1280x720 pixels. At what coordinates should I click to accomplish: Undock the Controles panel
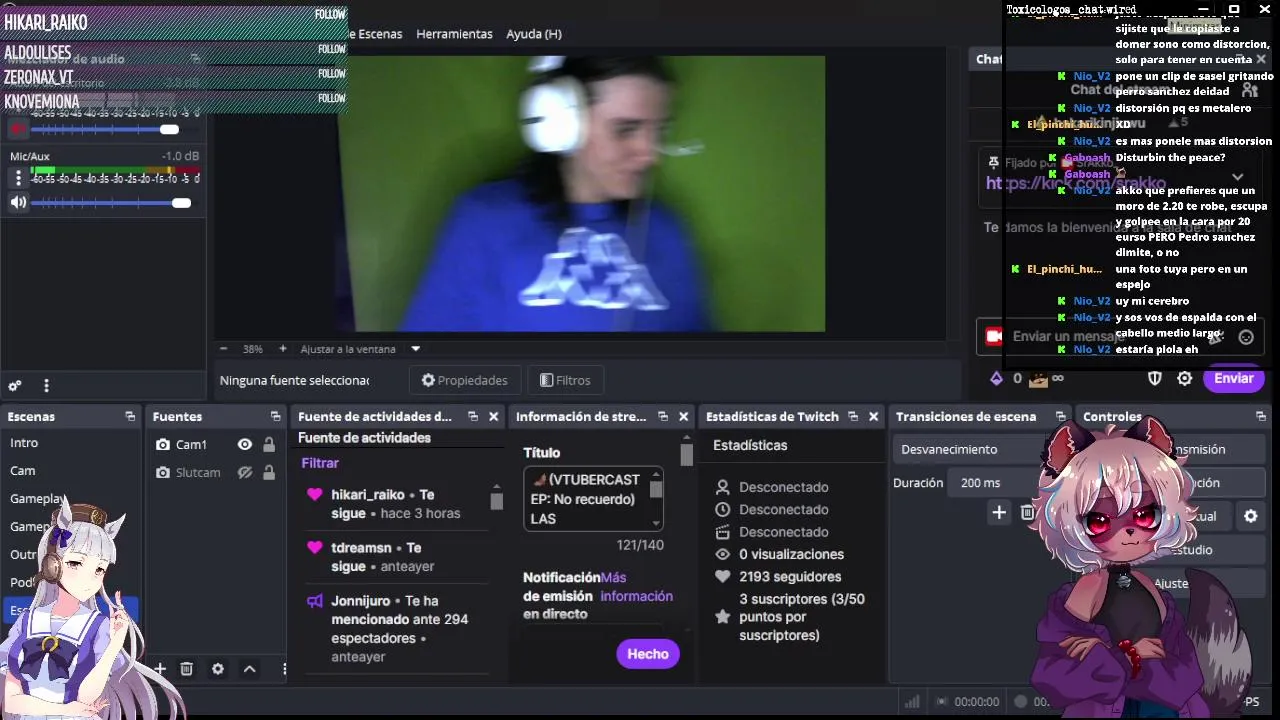point(1262,416)
